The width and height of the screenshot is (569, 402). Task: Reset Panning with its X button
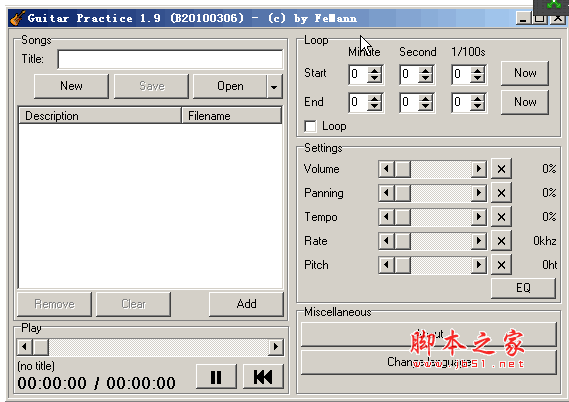[501, 193]
